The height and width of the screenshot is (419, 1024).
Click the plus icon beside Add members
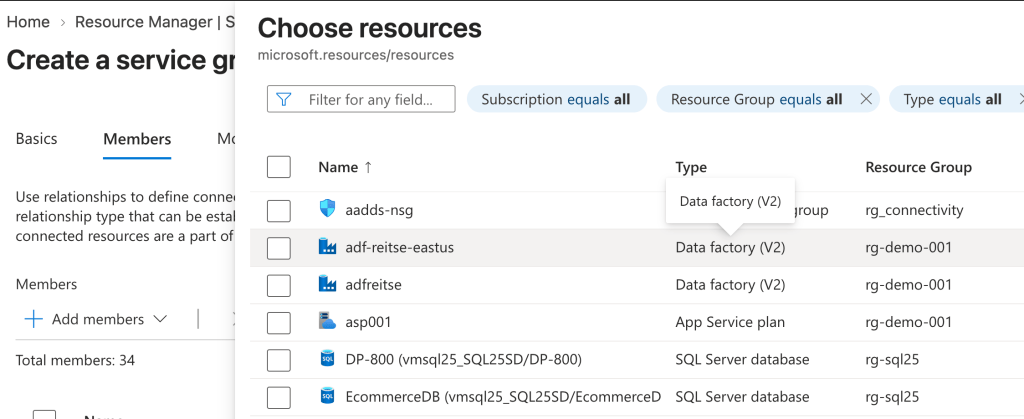[33, 319]
